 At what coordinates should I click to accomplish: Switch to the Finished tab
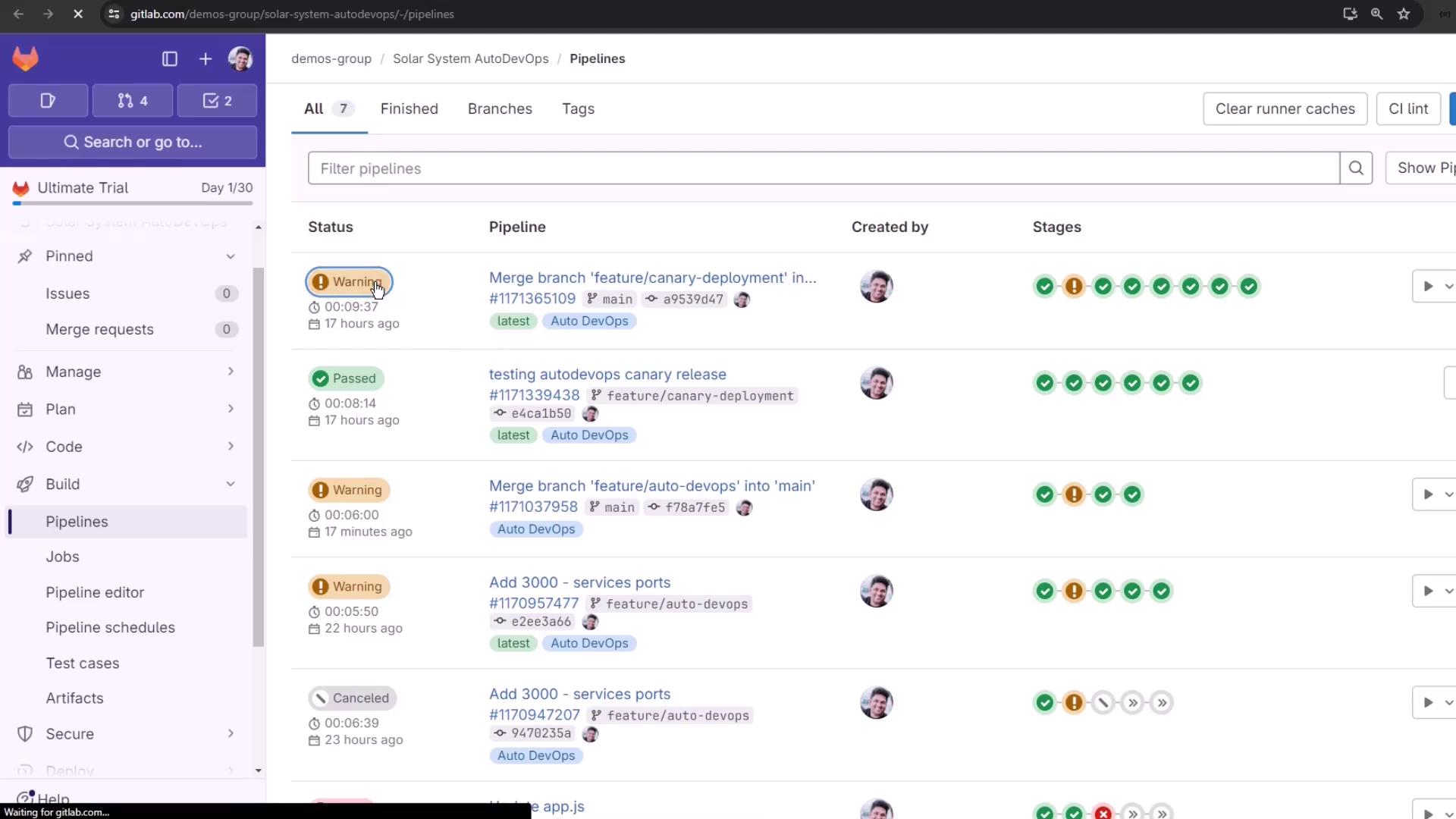(x=409, y=108)
